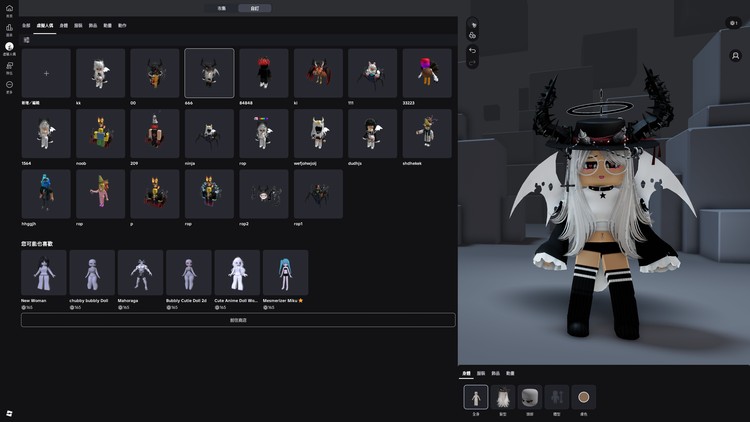Click the add new avatar plus tile
The image size is (750, 422).
point(46,73)
